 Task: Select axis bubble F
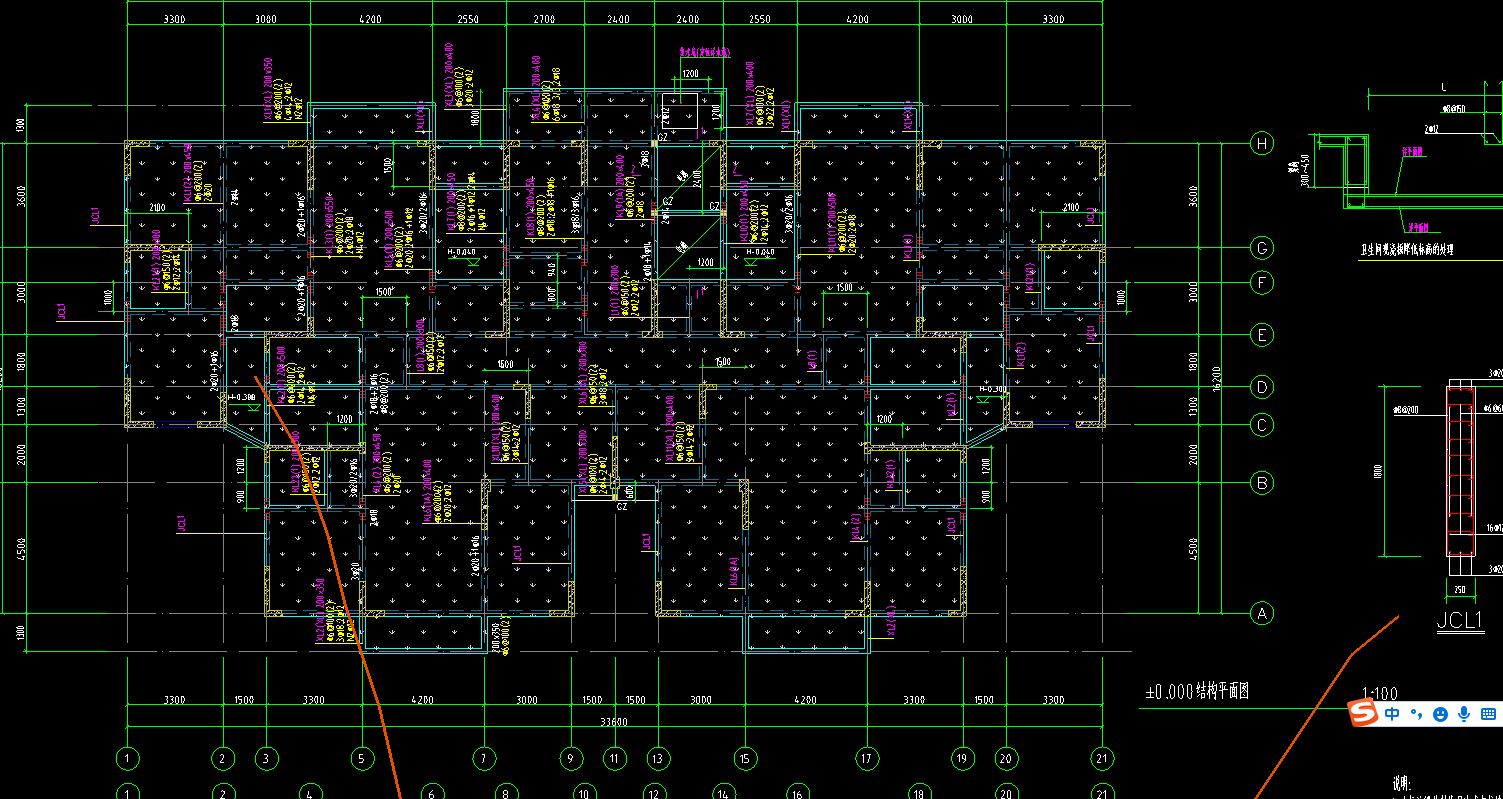pos(1262,283)
